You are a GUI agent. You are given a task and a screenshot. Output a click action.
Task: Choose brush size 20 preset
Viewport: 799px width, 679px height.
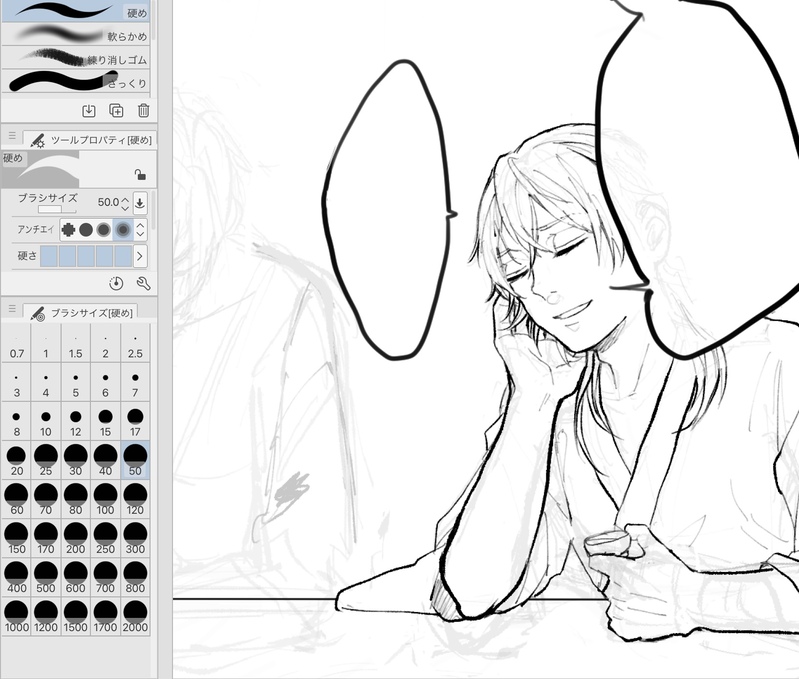16,460
